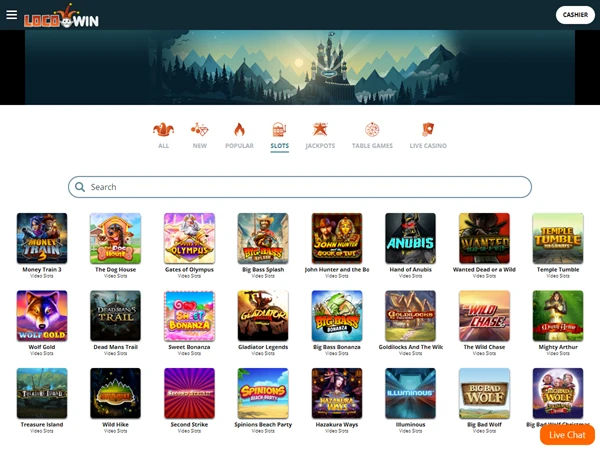Switch to the LIVE CASINO tab label
This screenshot has height=450, width=600.
[428, 146]
